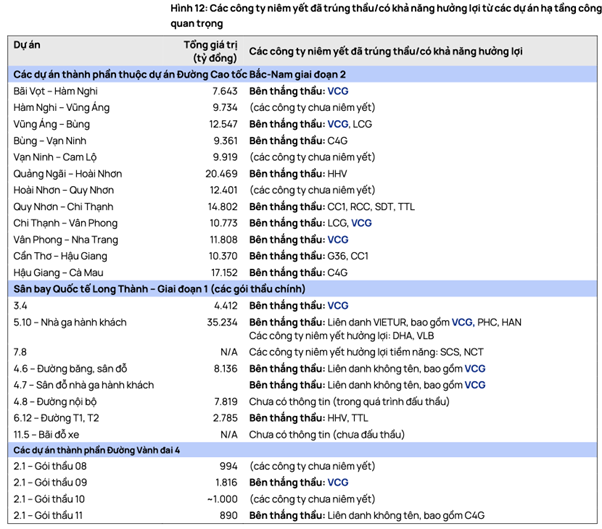This screenshot has width=602, height=529.
Task: Select the 'Quảng Ngãi – Hoài Nhơn' project name
Action: pos(68,174)
